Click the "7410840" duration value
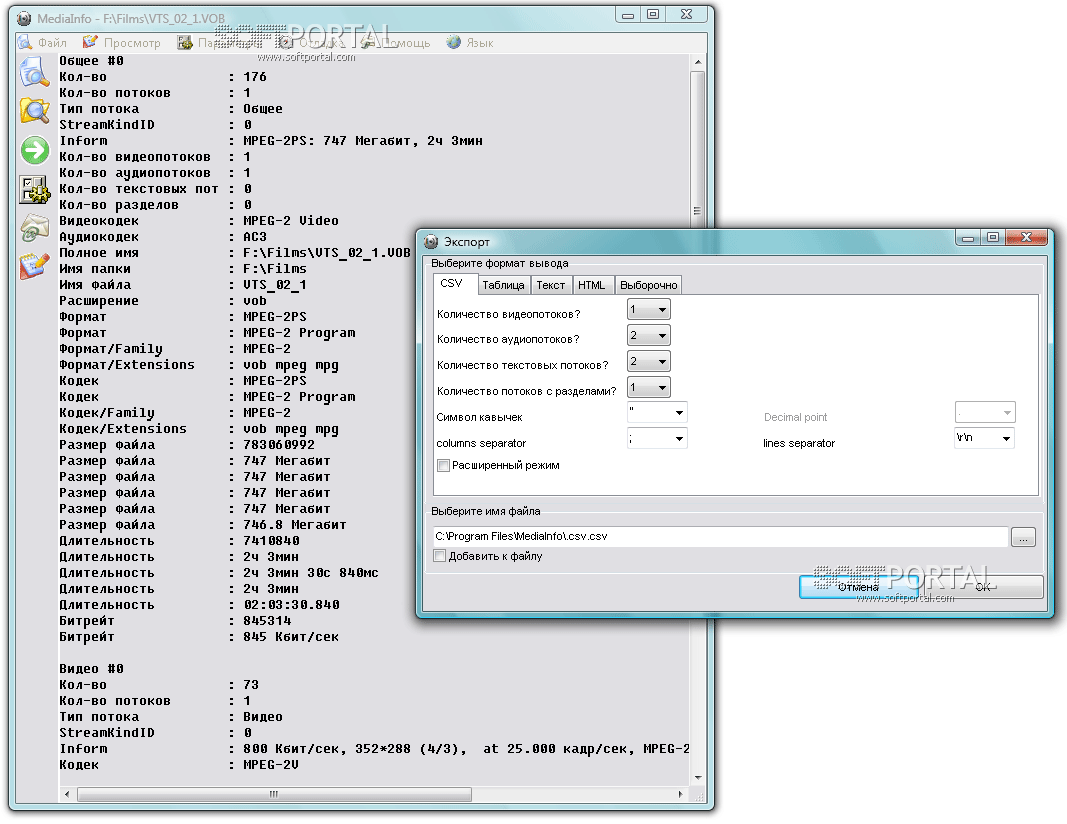Image resolution: width=1067 pixels, height=824 pixels. coord(271,540)
